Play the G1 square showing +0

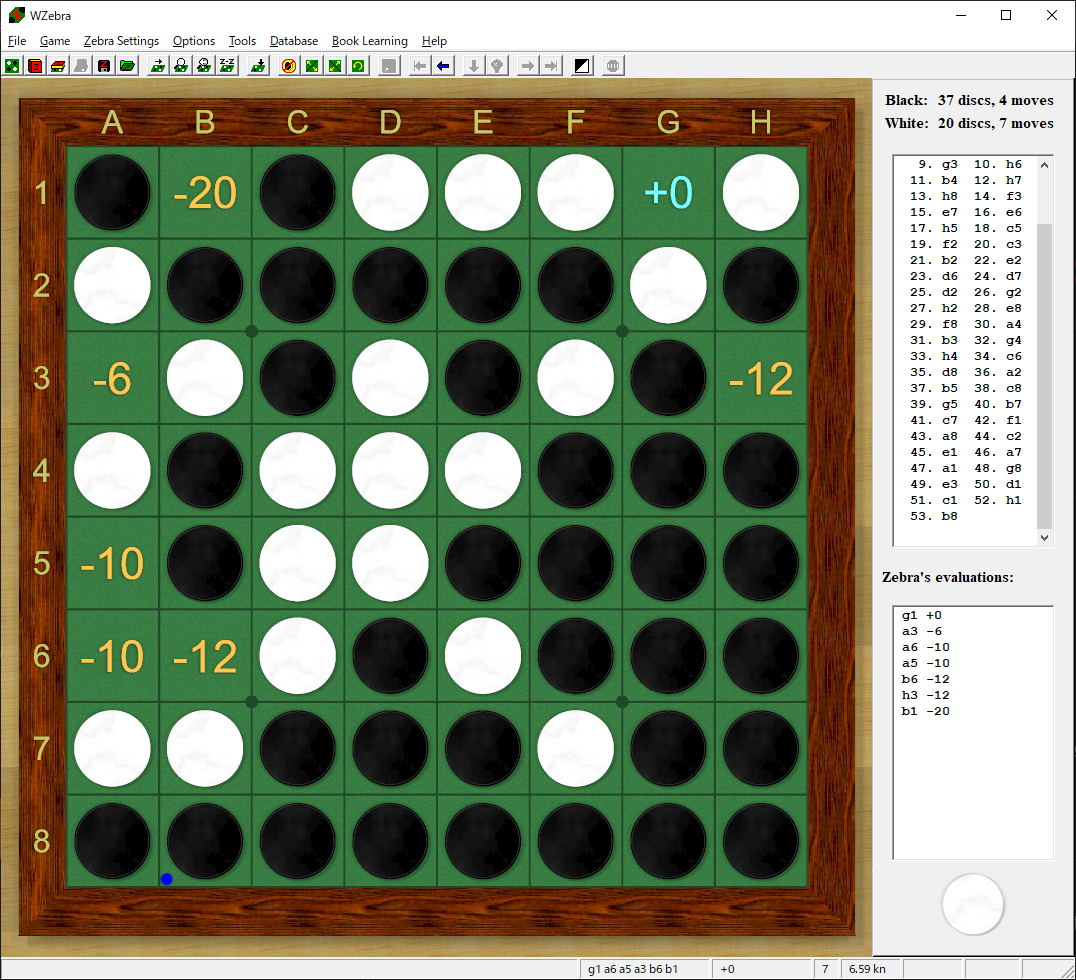click(x=668, y=192)
